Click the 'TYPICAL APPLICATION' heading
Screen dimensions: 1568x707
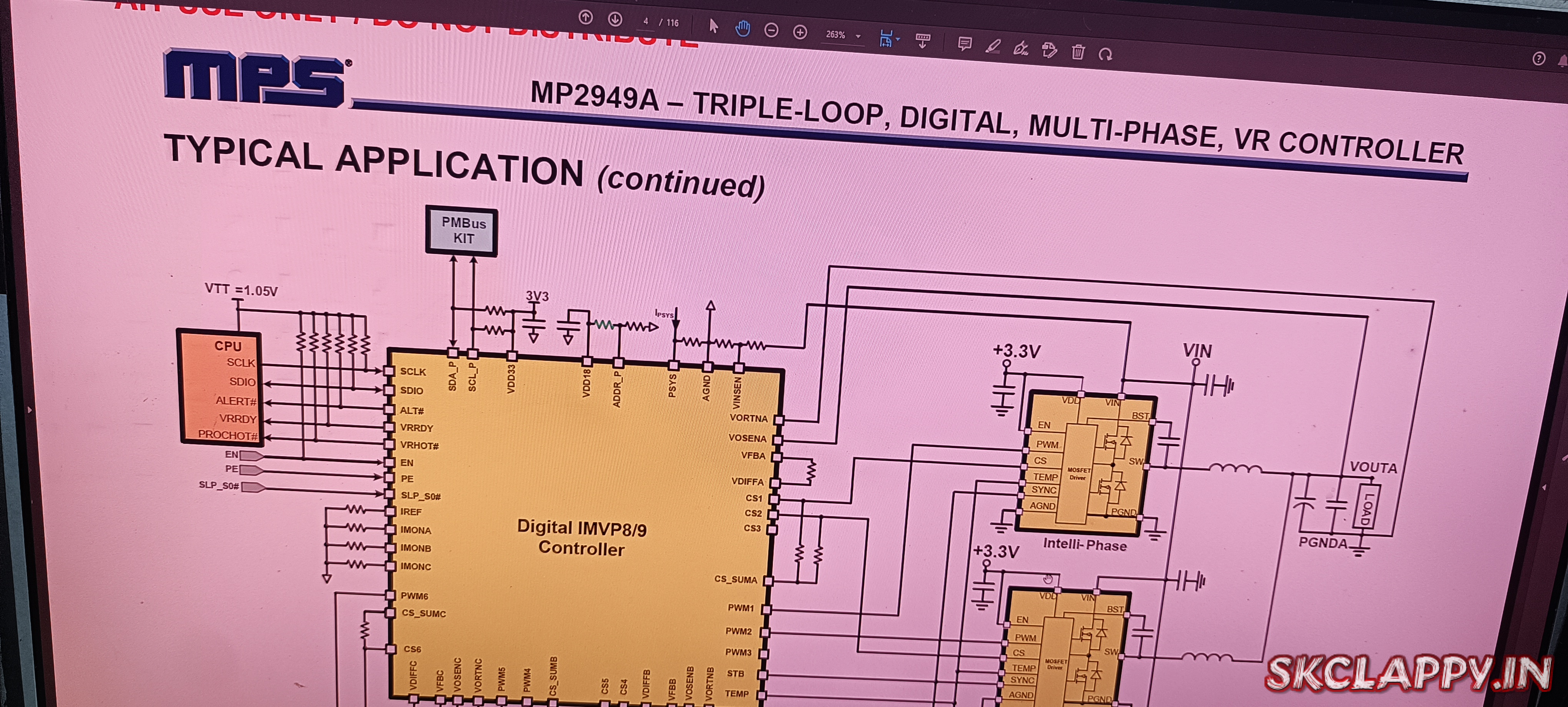pyautogui.click(x=374, y=161)
